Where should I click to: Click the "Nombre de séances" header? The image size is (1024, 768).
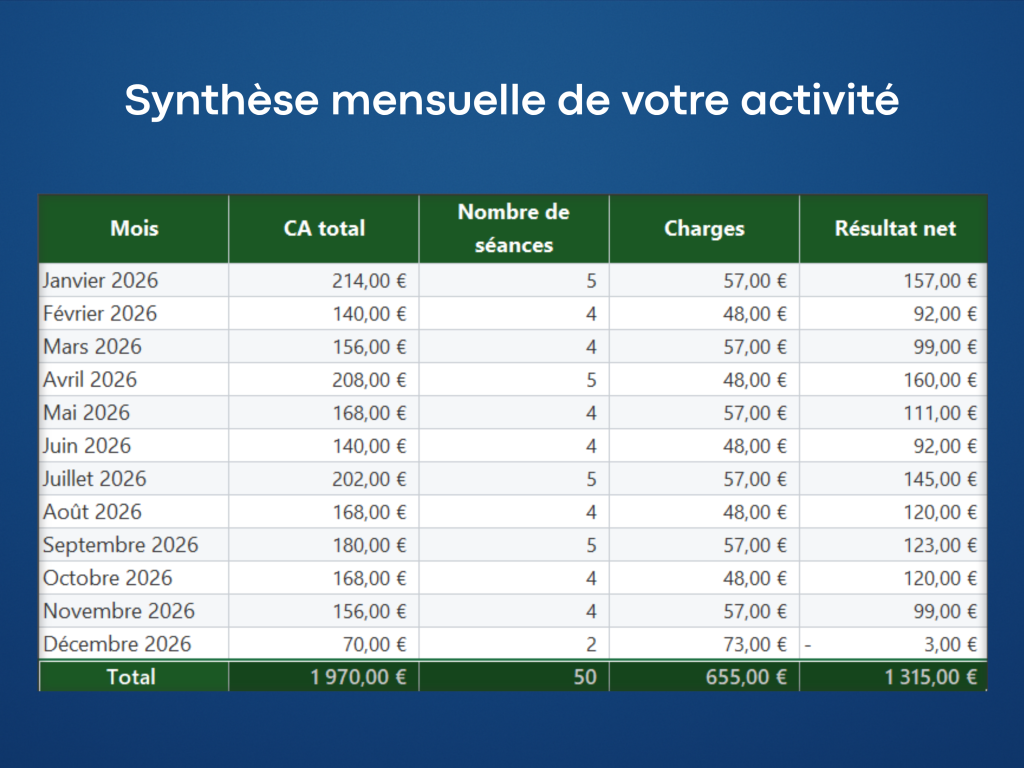click(514, 229)
